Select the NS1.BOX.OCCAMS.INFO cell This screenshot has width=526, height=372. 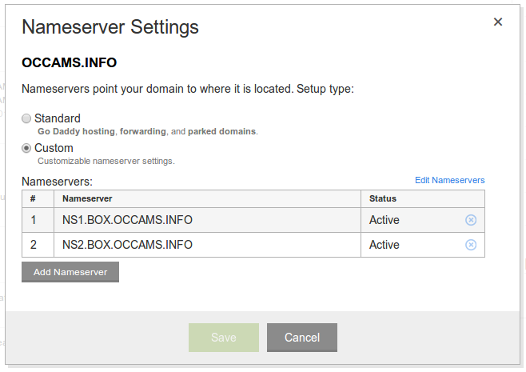(x=207, y=220)
